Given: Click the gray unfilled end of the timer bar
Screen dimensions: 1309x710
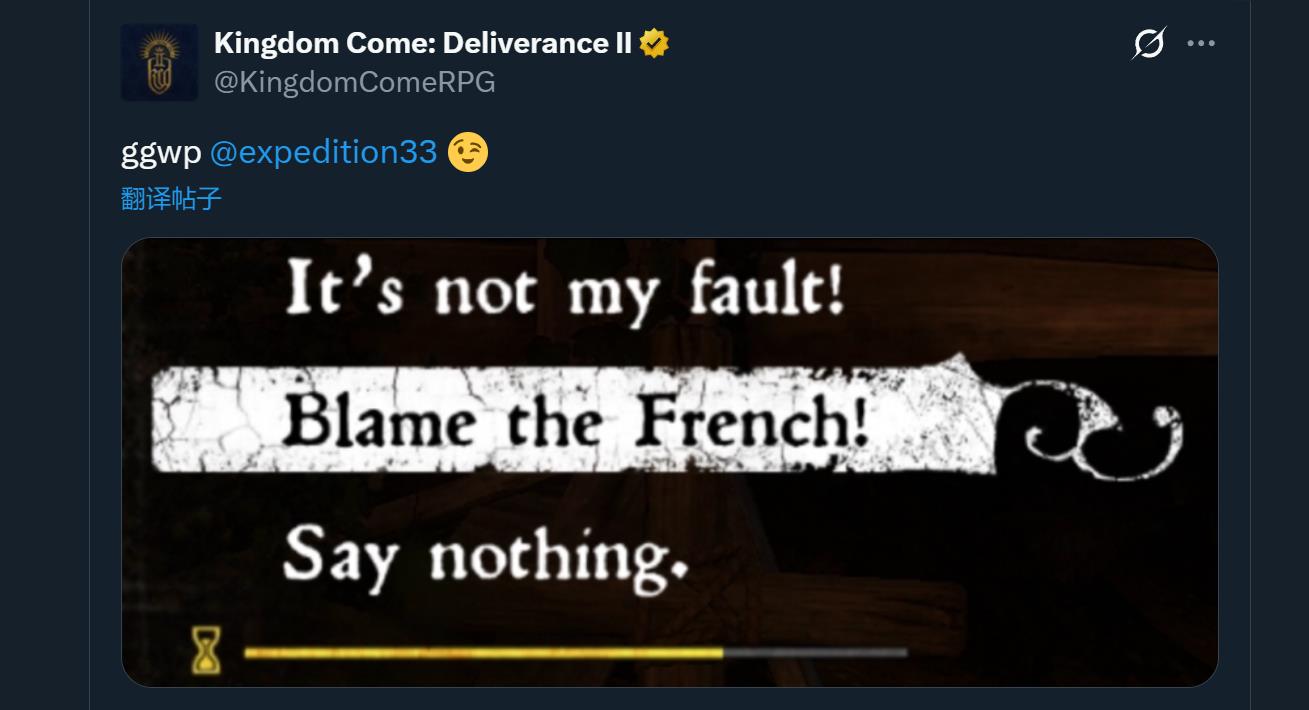Looking at the screenshot, I should (x=815, y=653).
